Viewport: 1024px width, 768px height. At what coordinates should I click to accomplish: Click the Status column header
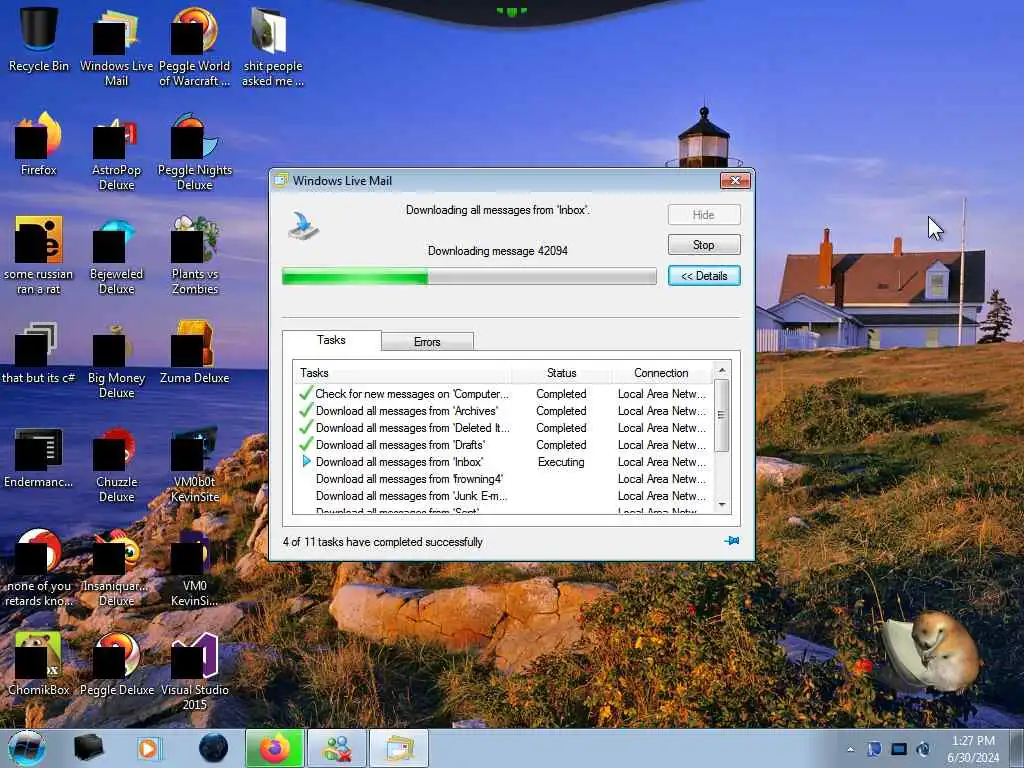(x=562, y=373)
